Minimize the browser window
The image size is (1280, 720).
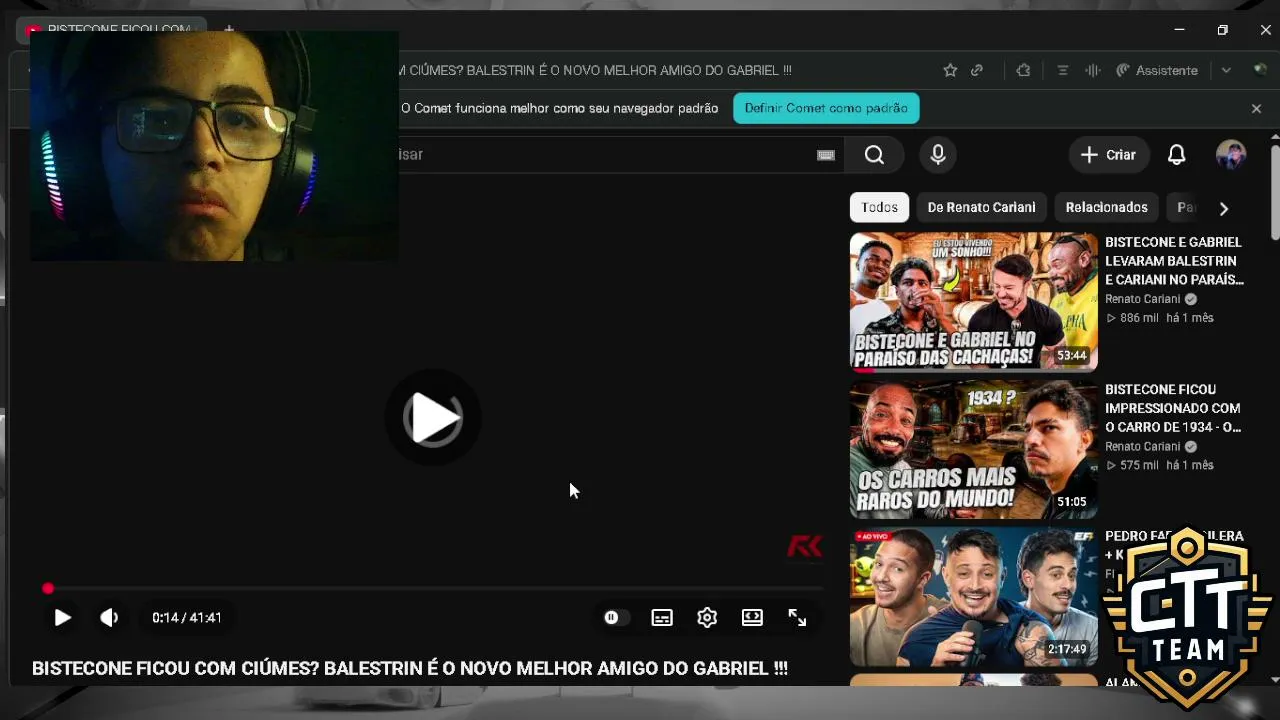point(1179,30)
